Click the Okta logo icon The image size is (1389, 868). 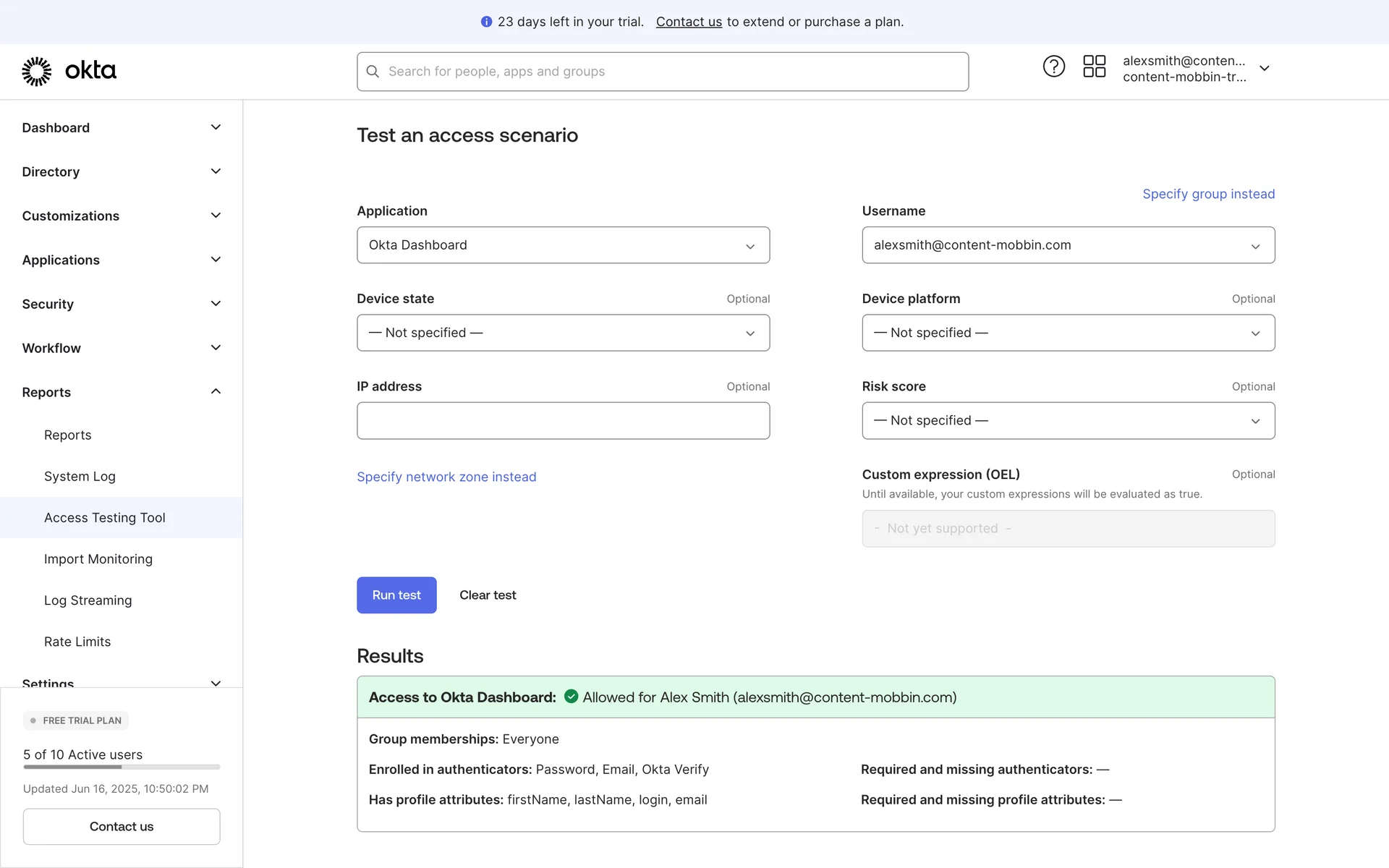(37, 71)
